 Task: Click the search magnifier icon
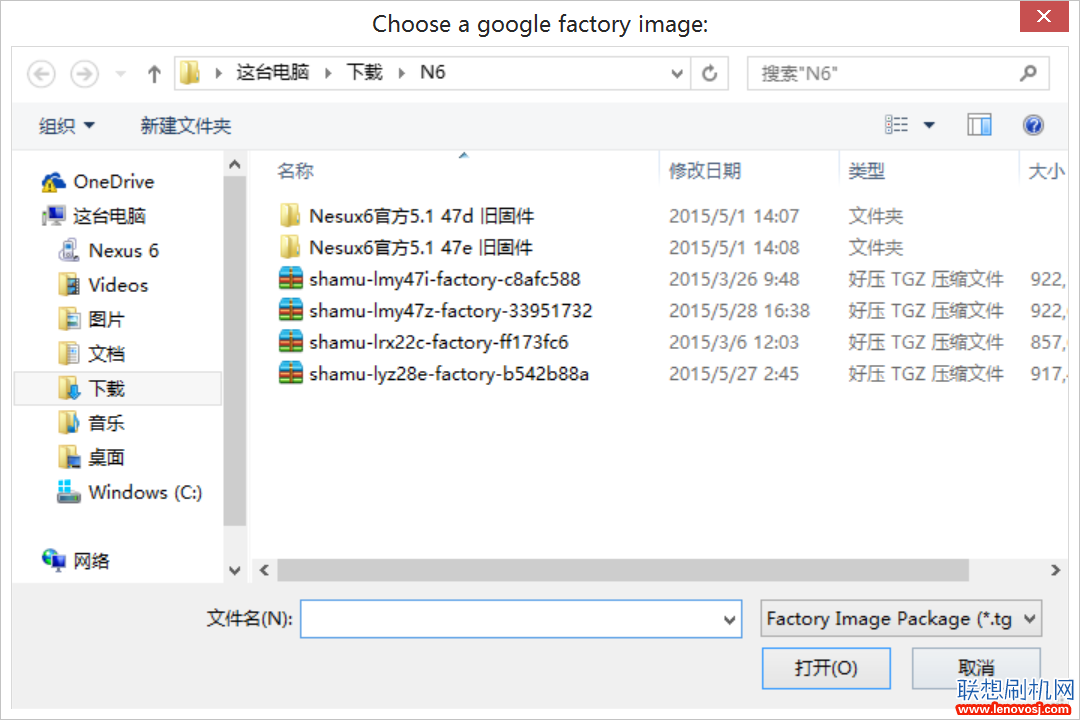(x=1028, y=73)
